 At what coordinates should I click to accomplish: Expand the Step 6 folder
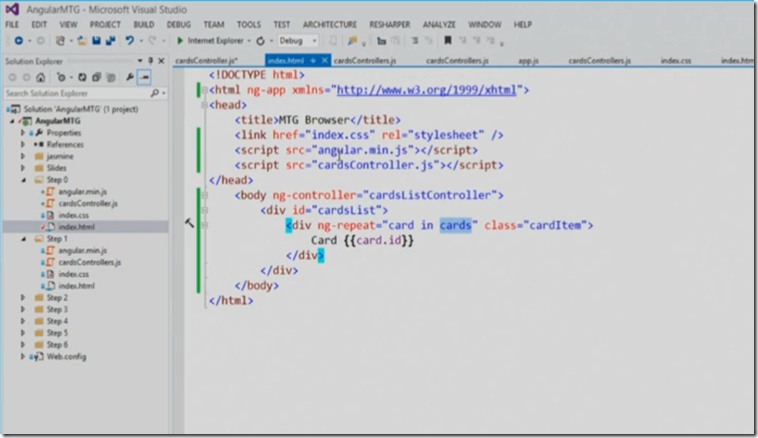[x=23, y=345]
